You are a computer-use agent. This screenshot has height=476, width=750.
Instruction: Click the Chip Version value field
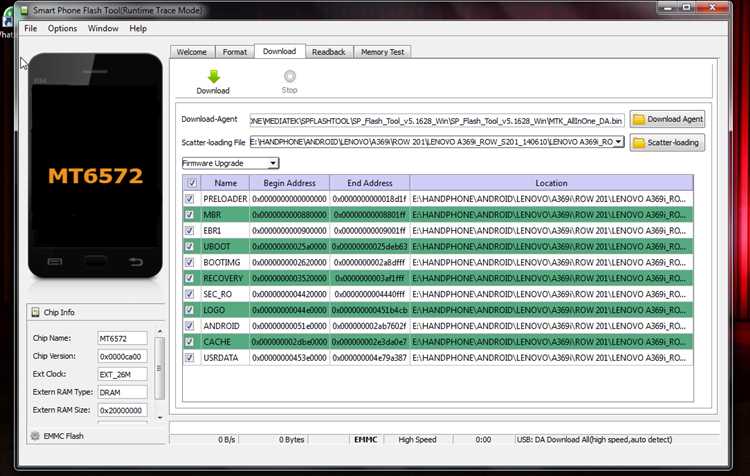pyautogui.click(x=122, y=356)
